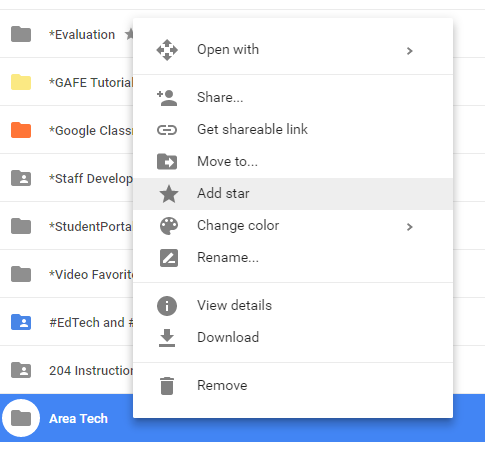This screenshot has height=453, width=485.
Task: Select the #EdTech and folder name
Action: point(91,323)
